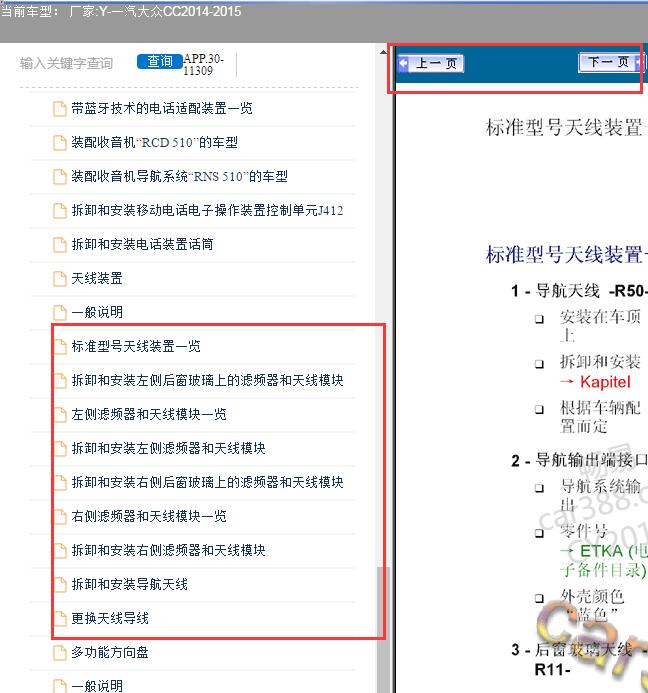
Task: Open 拆卸和安装左侧后窗玻璃上的滤频器和天线模块
Action: 207,380
